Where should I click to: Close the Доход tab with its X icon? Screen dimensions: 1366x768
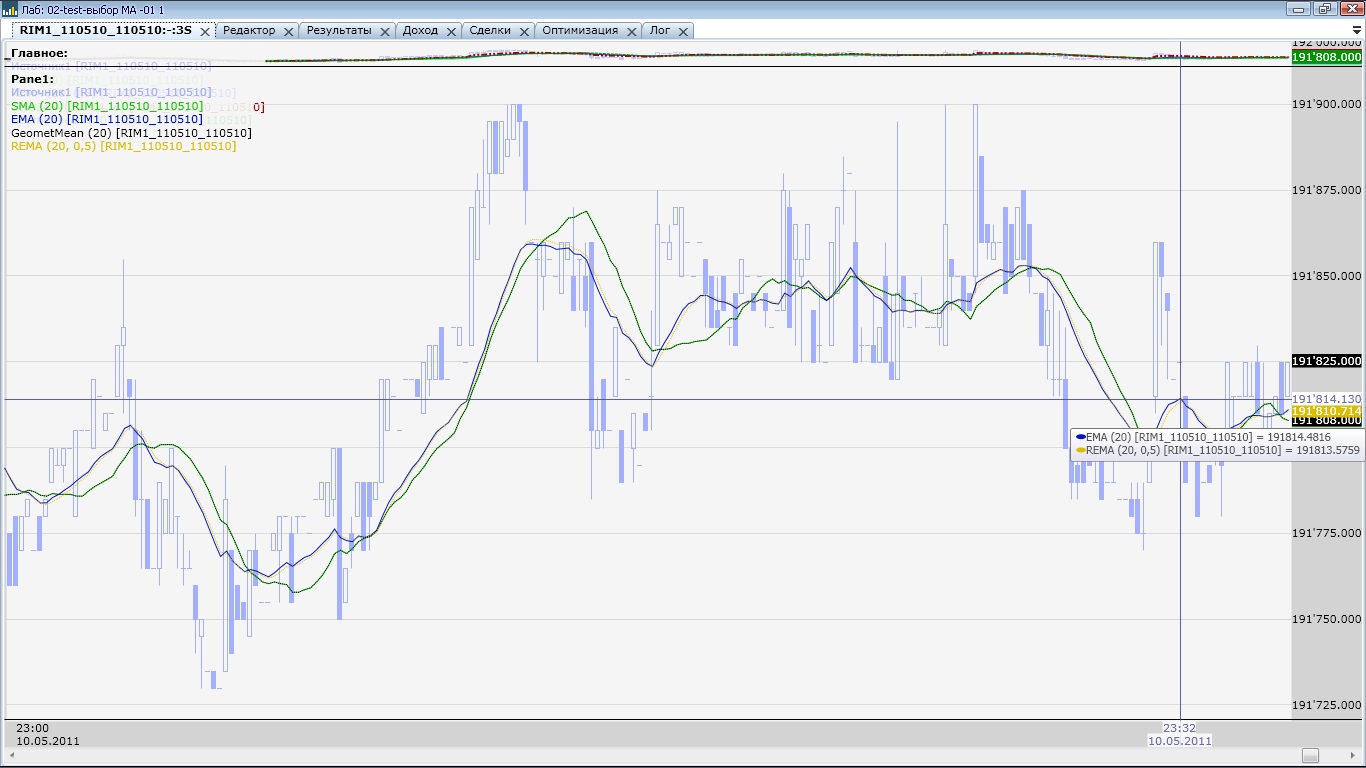point(451,31)
